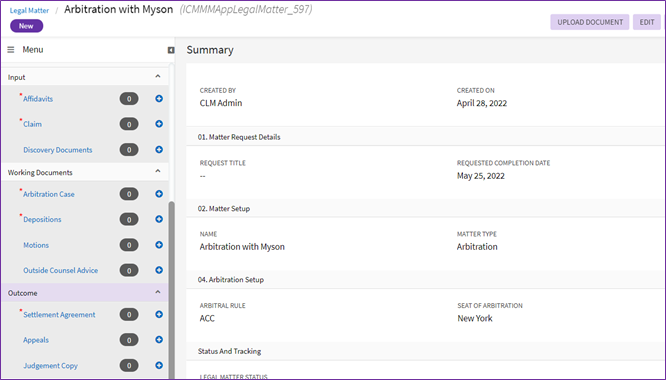The width and height of the screenshot is (666, 380).
Task: Select the Arbitration matter type value
Action: click(x=477, y=247)
